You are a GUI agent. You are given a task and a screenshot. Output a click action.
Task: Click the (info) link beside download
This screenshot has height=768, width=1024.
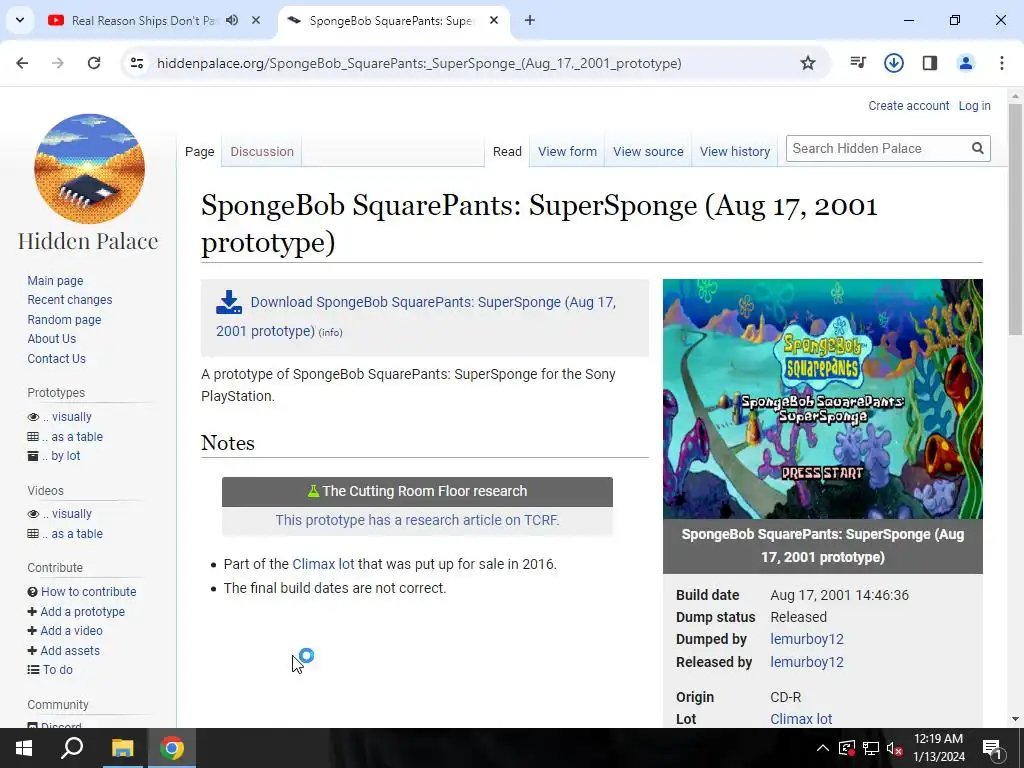point(330,332)
